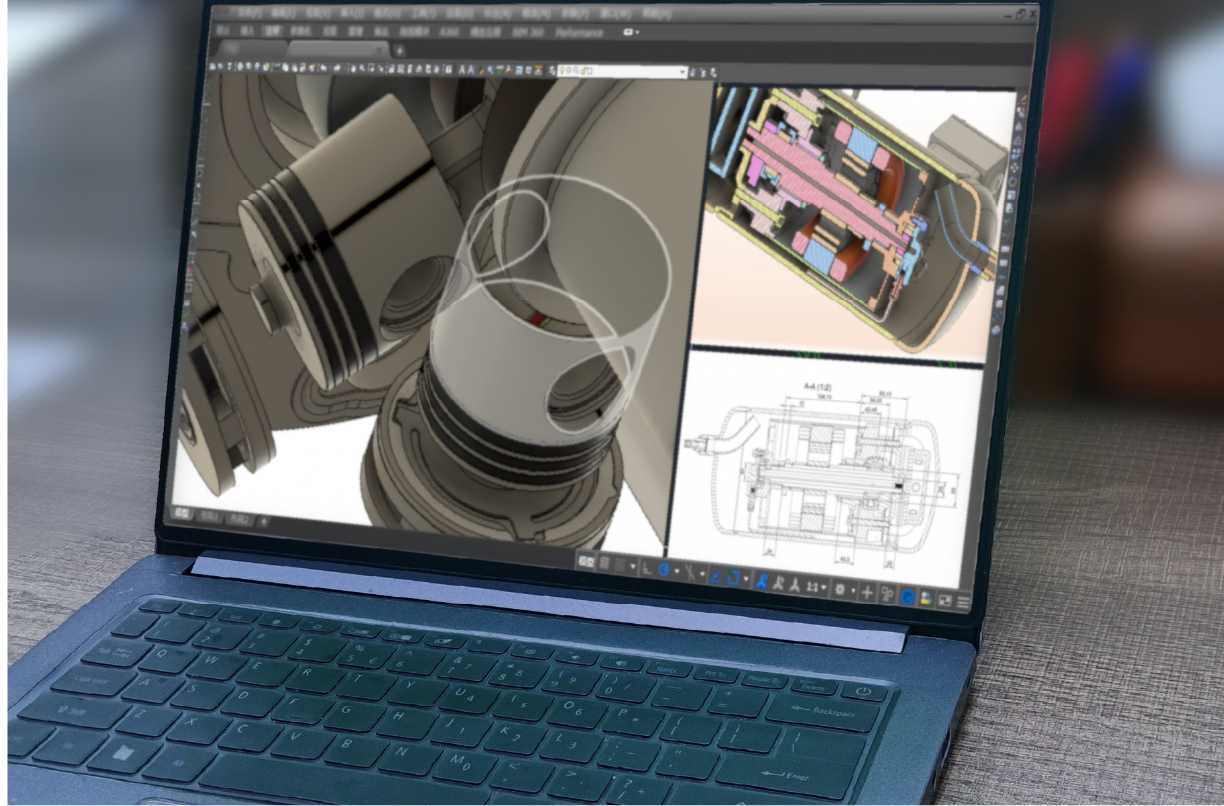Image resolution: width=1224 pixels, height=806 pixels.
Task: Click the Customization menu icon in status bar
Action: coord(964,601)
